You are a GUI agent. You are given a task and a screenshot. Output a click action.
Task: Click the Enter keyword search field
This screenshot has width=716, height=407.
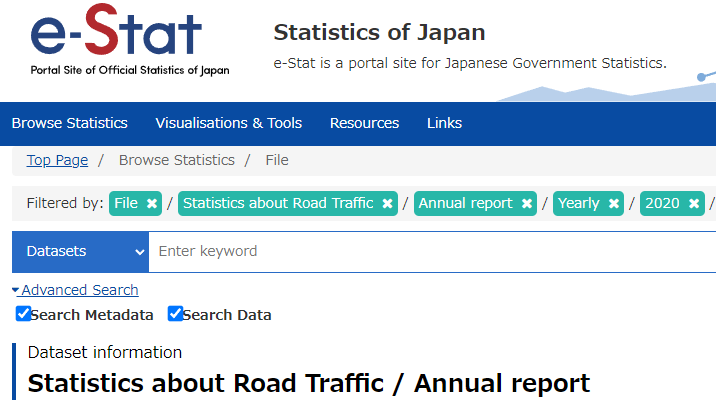click(430, 251)
